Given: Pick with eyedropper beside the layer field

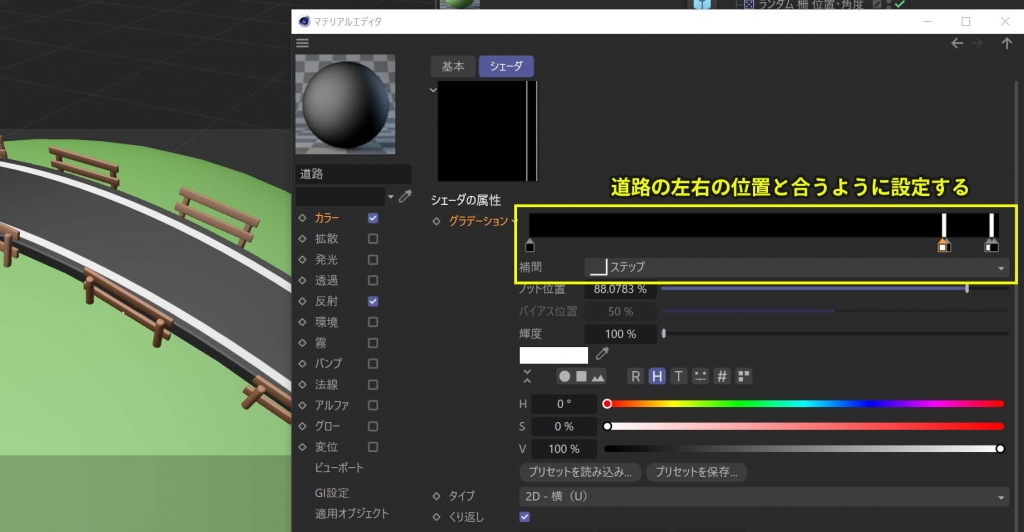Looking at the screenshot, I should click(405, 196).
